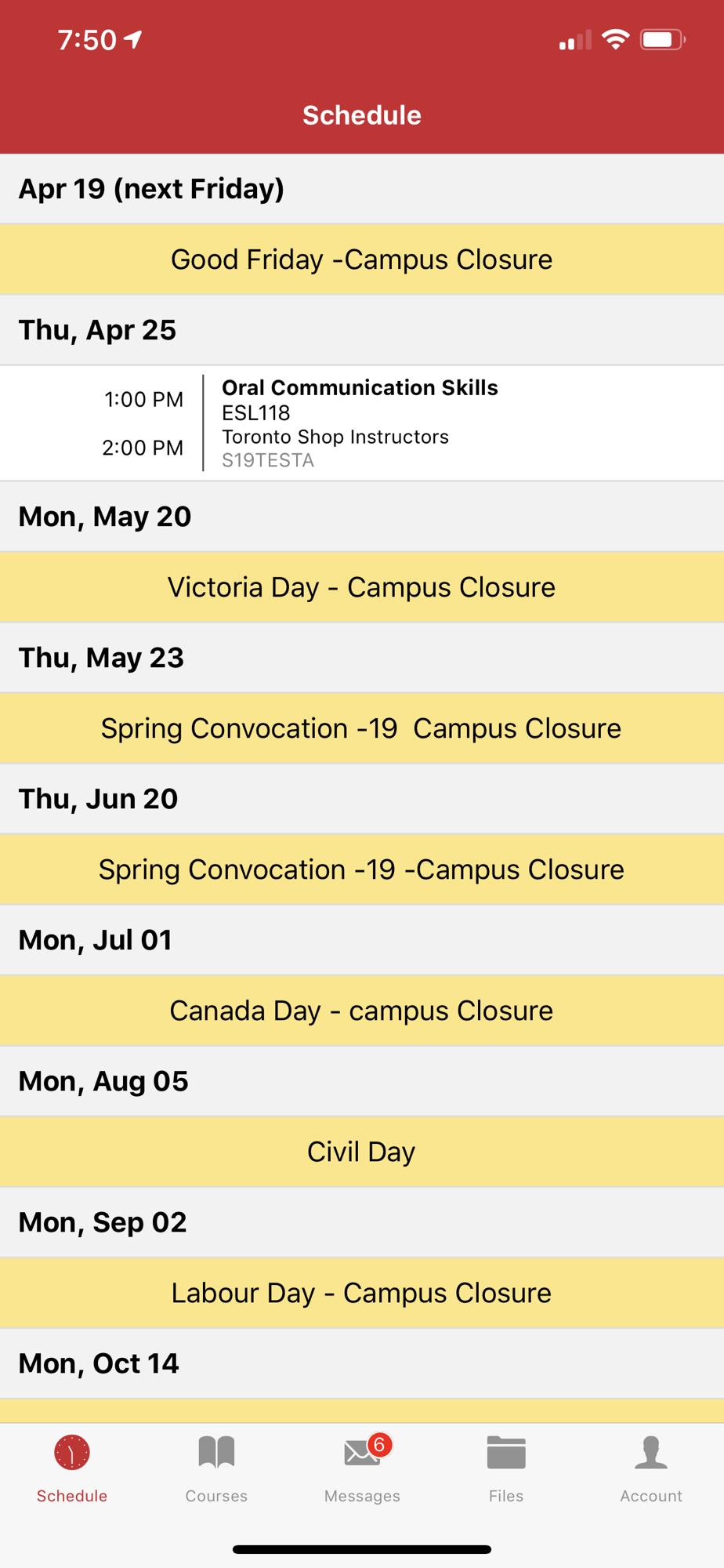Tap the Thu, May 23 Spring Convocation row
The height and width of the screenshot is (1568, 724).
point(362,728)
